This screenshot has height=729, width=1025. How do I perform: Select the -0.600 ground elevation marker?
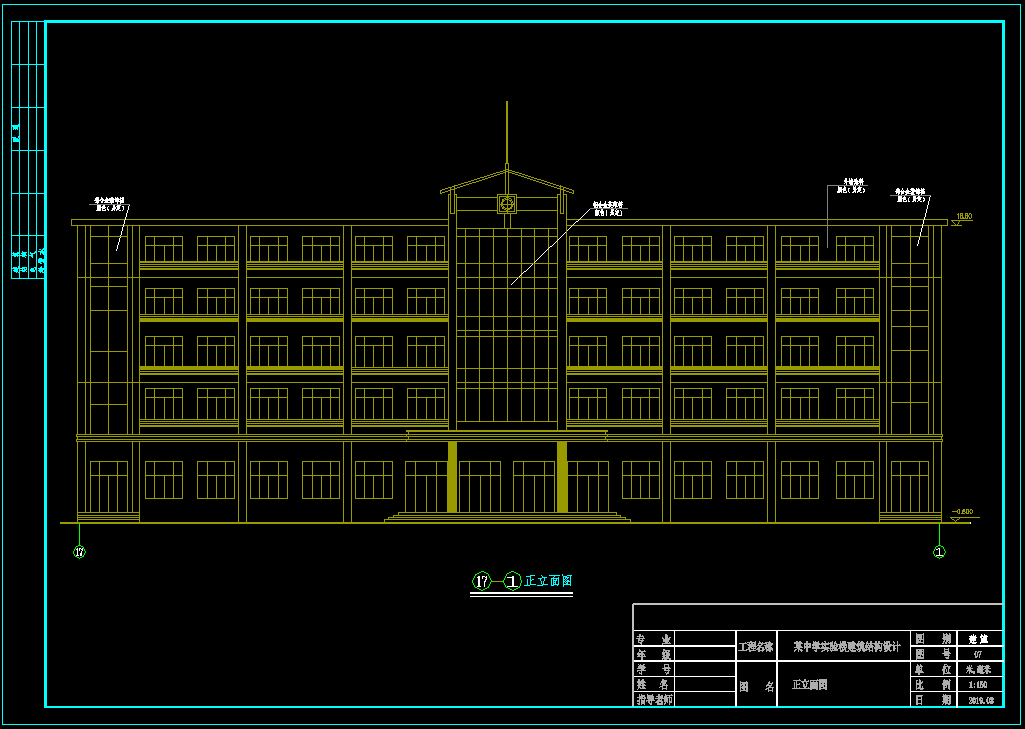coord(962,513)
